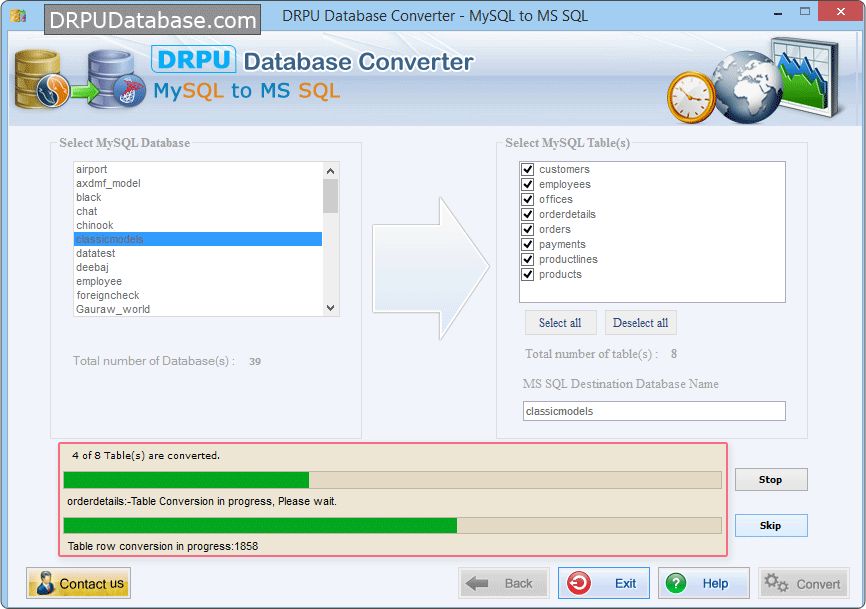Select the employee database
Screen dimensions: 866x609
(198, 281)
